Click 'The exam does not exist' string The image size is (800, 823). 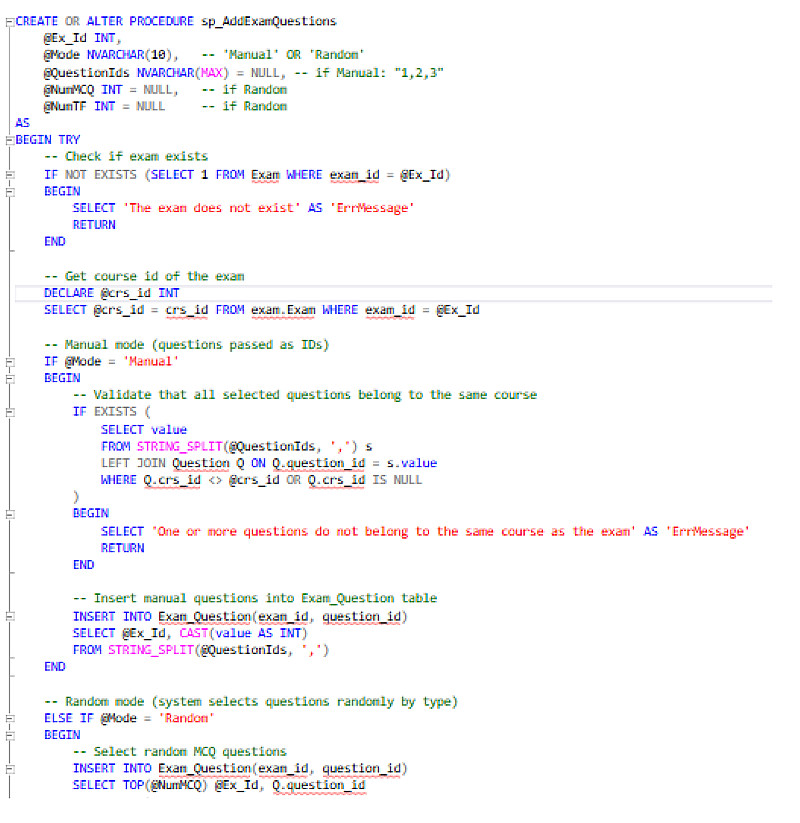(x=212, y=208)
